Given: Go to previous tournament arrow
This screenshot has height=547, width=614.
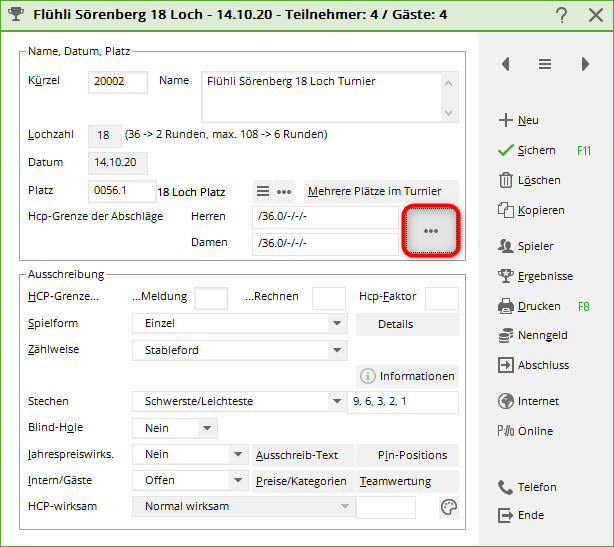Looking at the screenshot, I should pos(506,64).
